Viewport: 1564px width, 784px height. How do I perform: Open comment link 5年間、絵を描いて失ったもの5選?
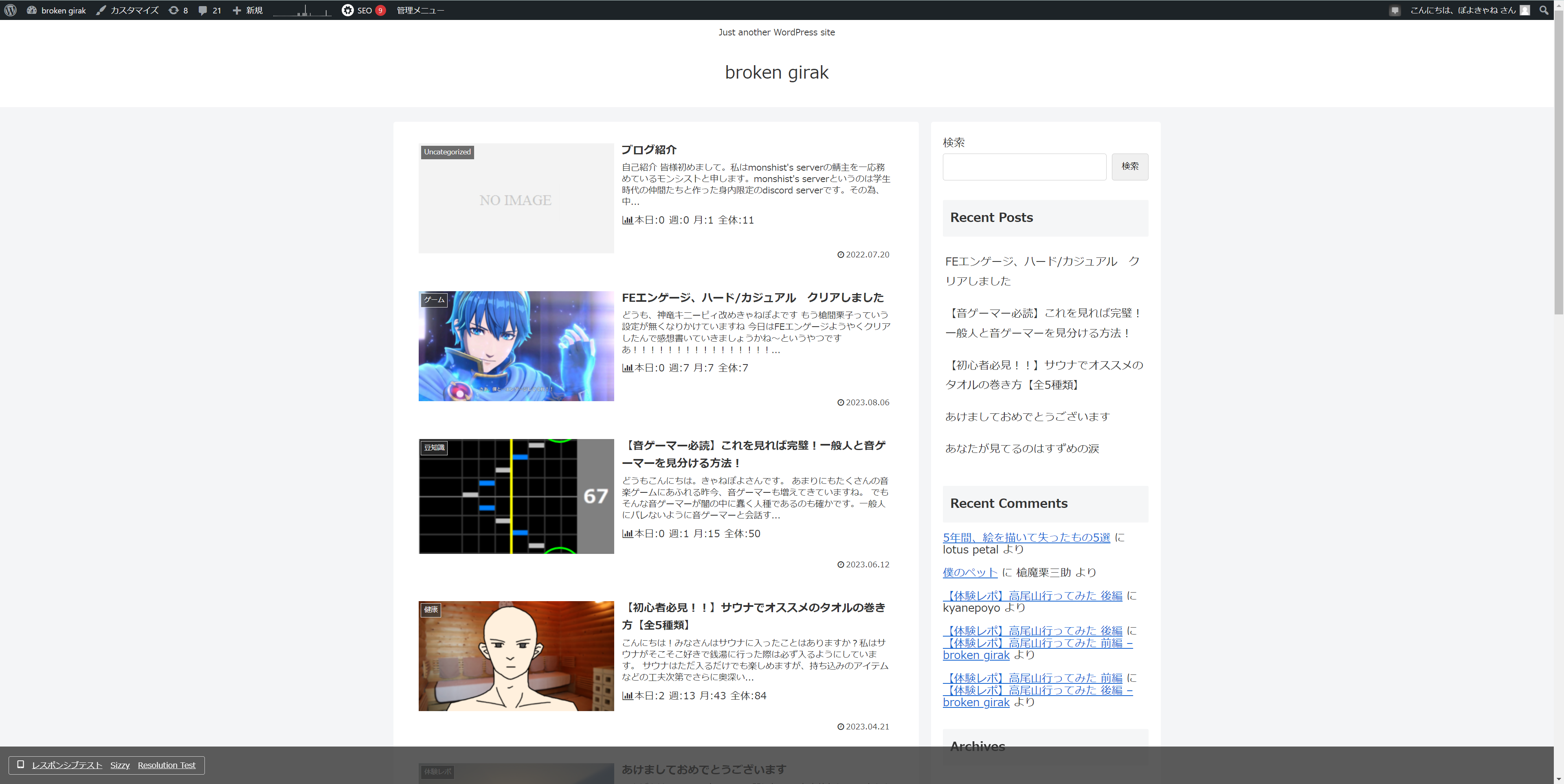coord(1026,538)
